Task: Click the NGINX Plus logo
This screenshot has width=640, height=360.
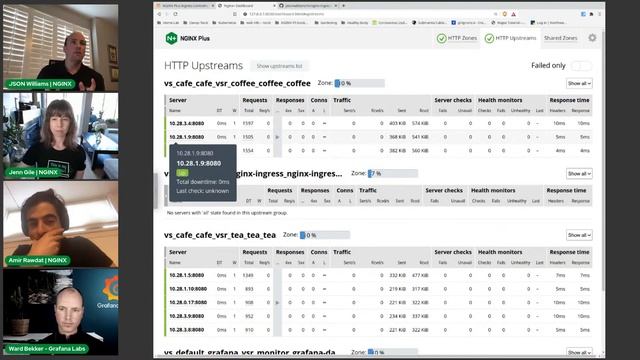Action: click(188, 38)
